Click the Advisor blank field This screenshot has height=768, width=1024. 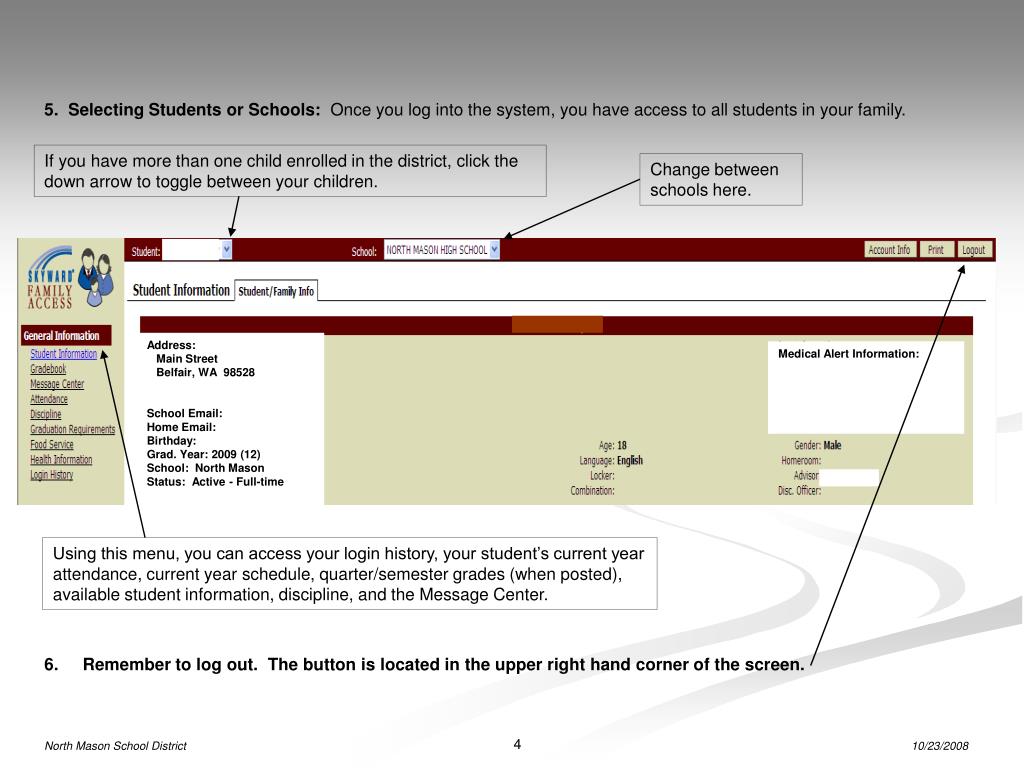(848, 477)
